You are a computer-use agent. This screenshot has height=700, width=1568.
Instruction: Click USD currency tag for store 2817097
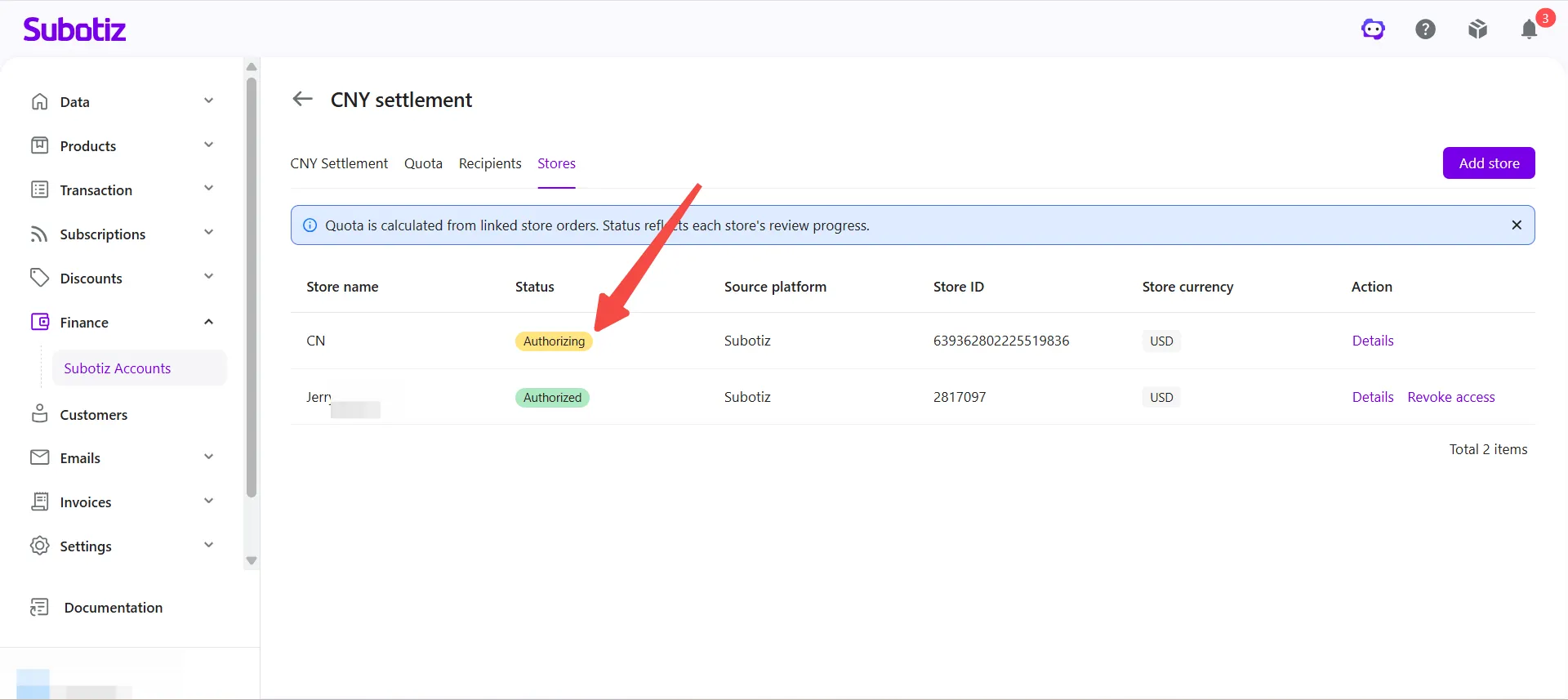[x=1161, y=398]
